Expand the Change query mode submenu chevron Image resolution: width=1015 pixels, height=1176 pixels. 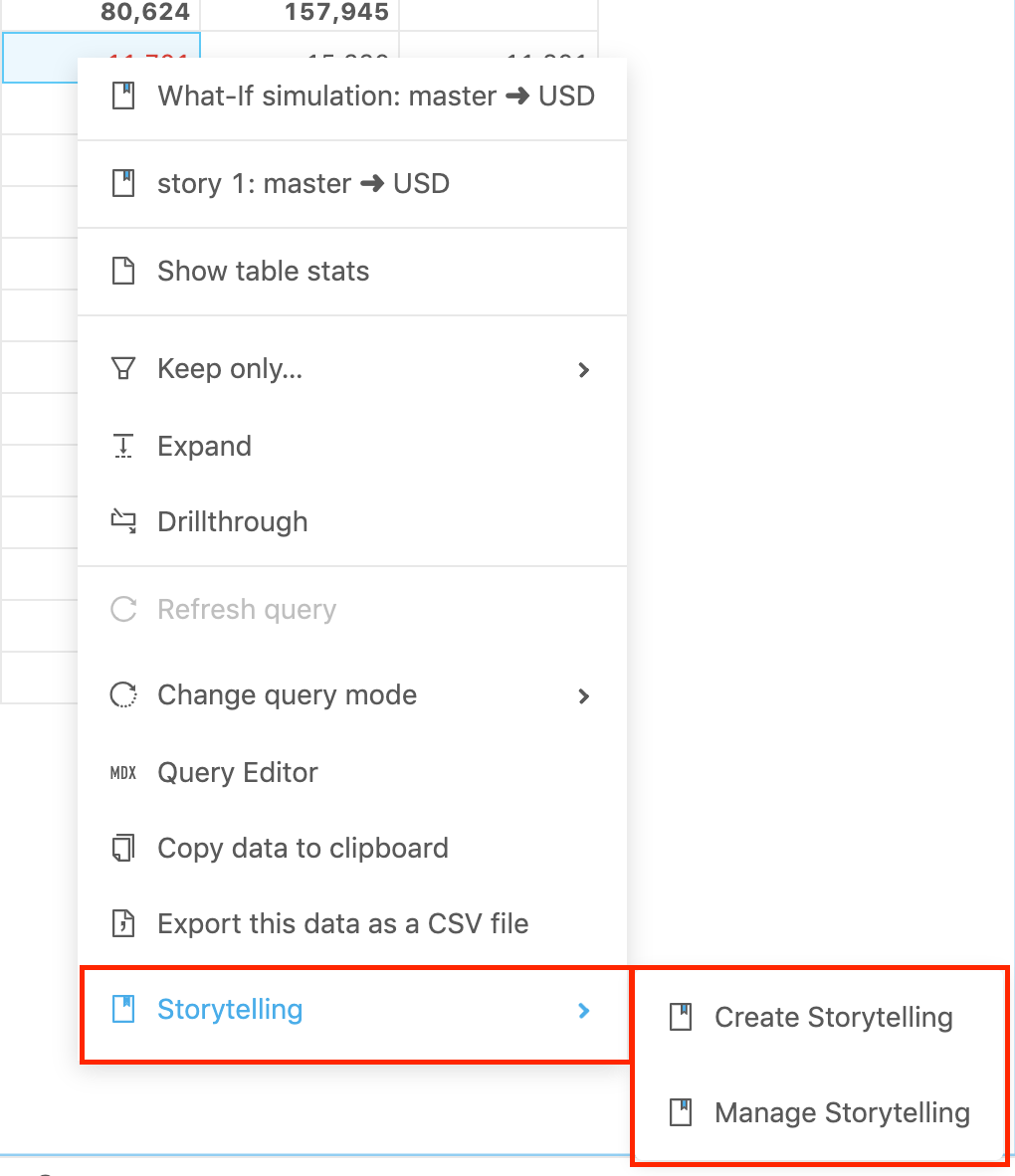click(x=584, y=696)
